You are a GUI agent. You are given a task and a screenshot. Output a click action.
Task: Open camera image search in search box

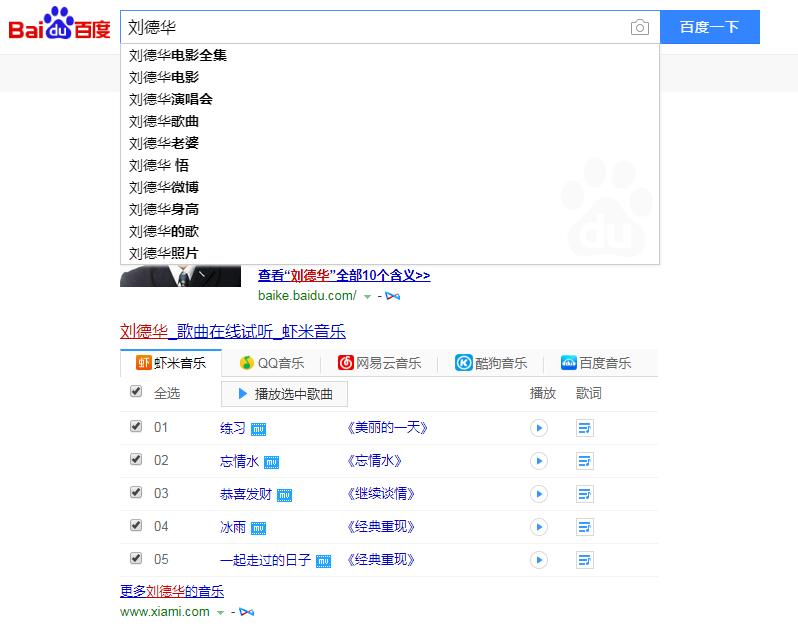(639, 27)
